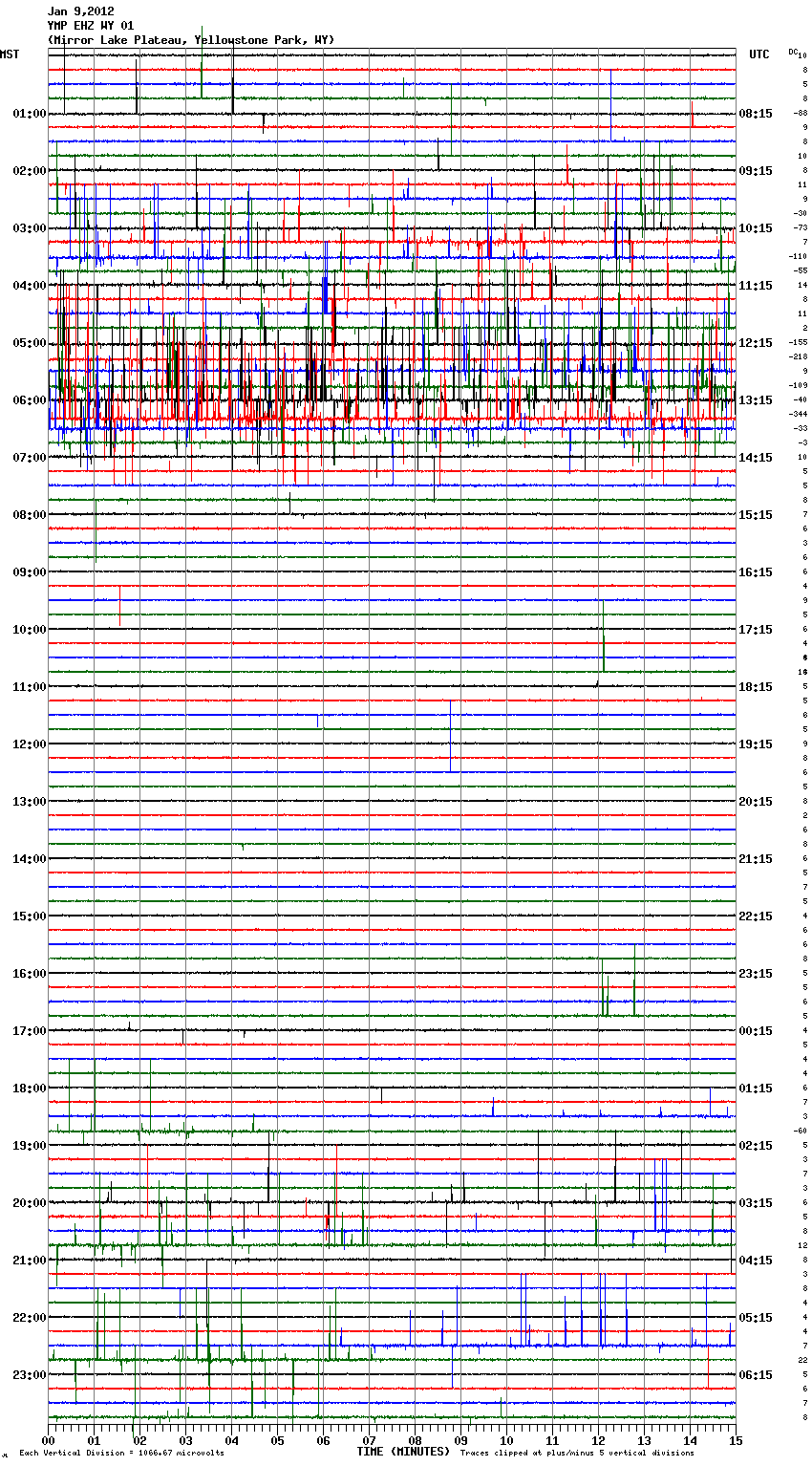Click the '23:15' UTC time label

click(x=756, y=974)
